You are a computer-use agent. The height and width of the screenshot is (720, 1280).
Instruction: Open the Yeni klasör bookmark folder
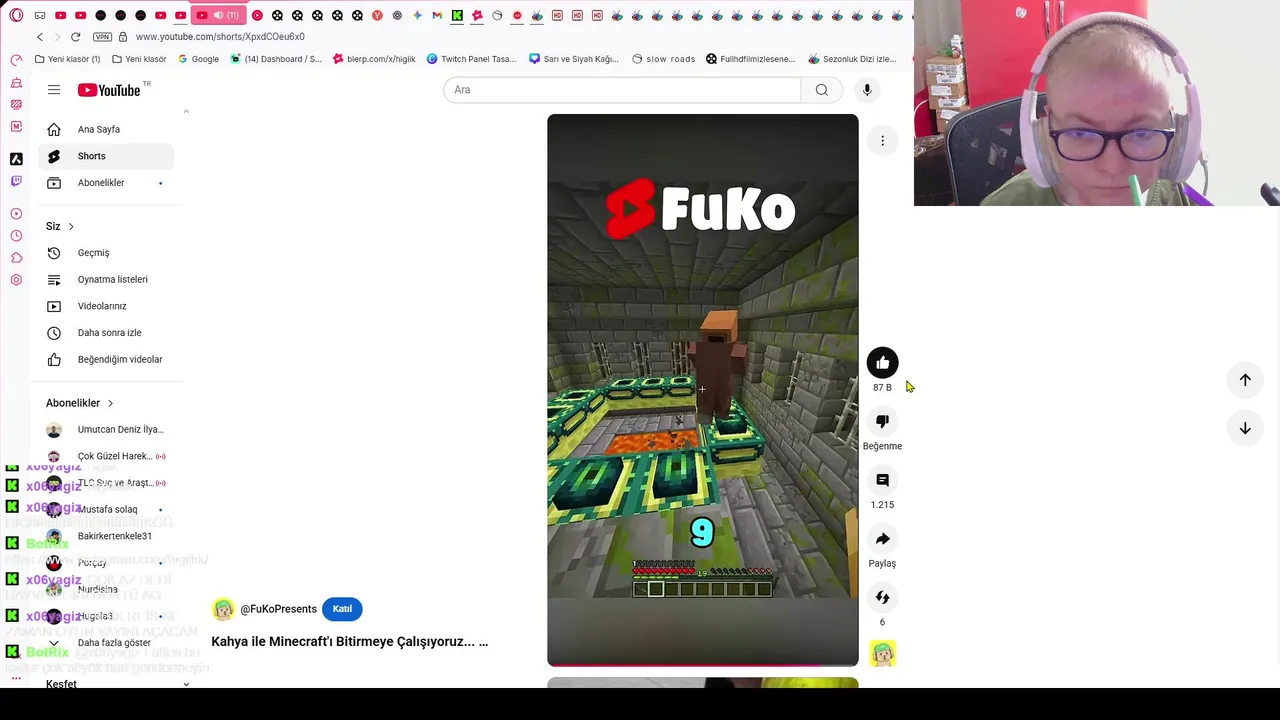(x=139, y=59)
